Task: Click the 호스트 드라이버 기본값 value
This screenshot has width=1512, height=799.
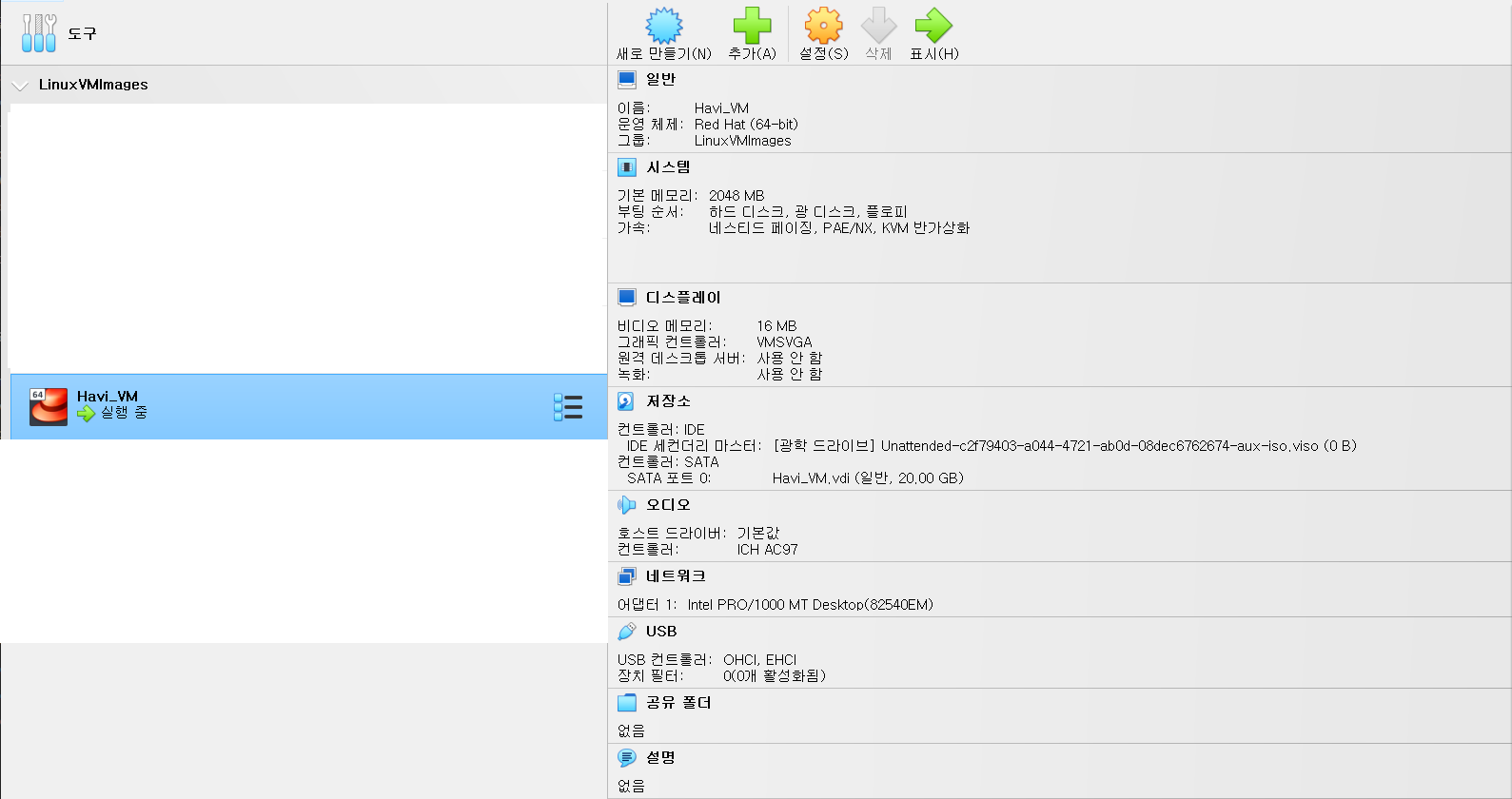Action: coord(758,534)
